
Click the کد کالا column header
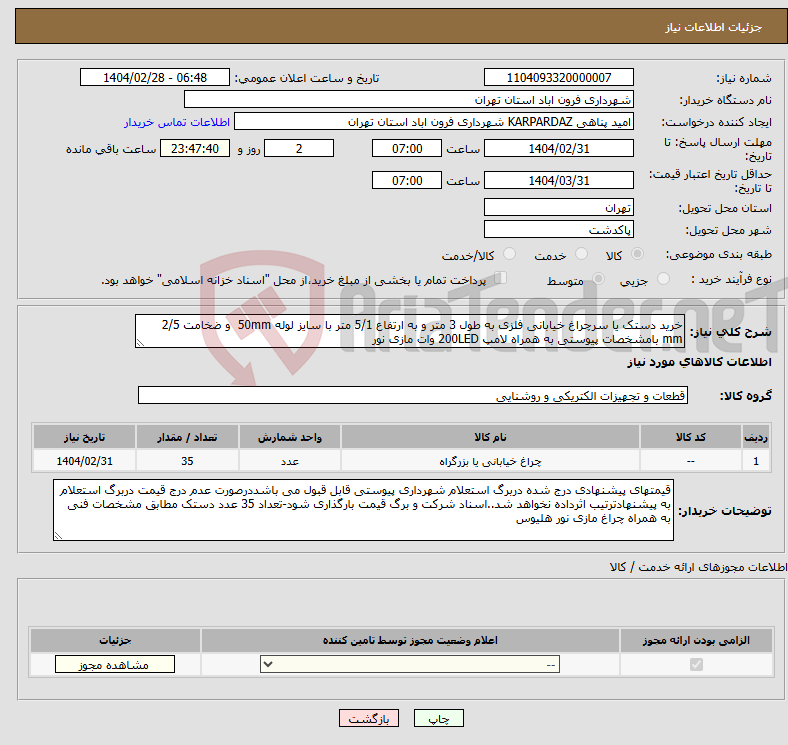(x=691, y=437)
